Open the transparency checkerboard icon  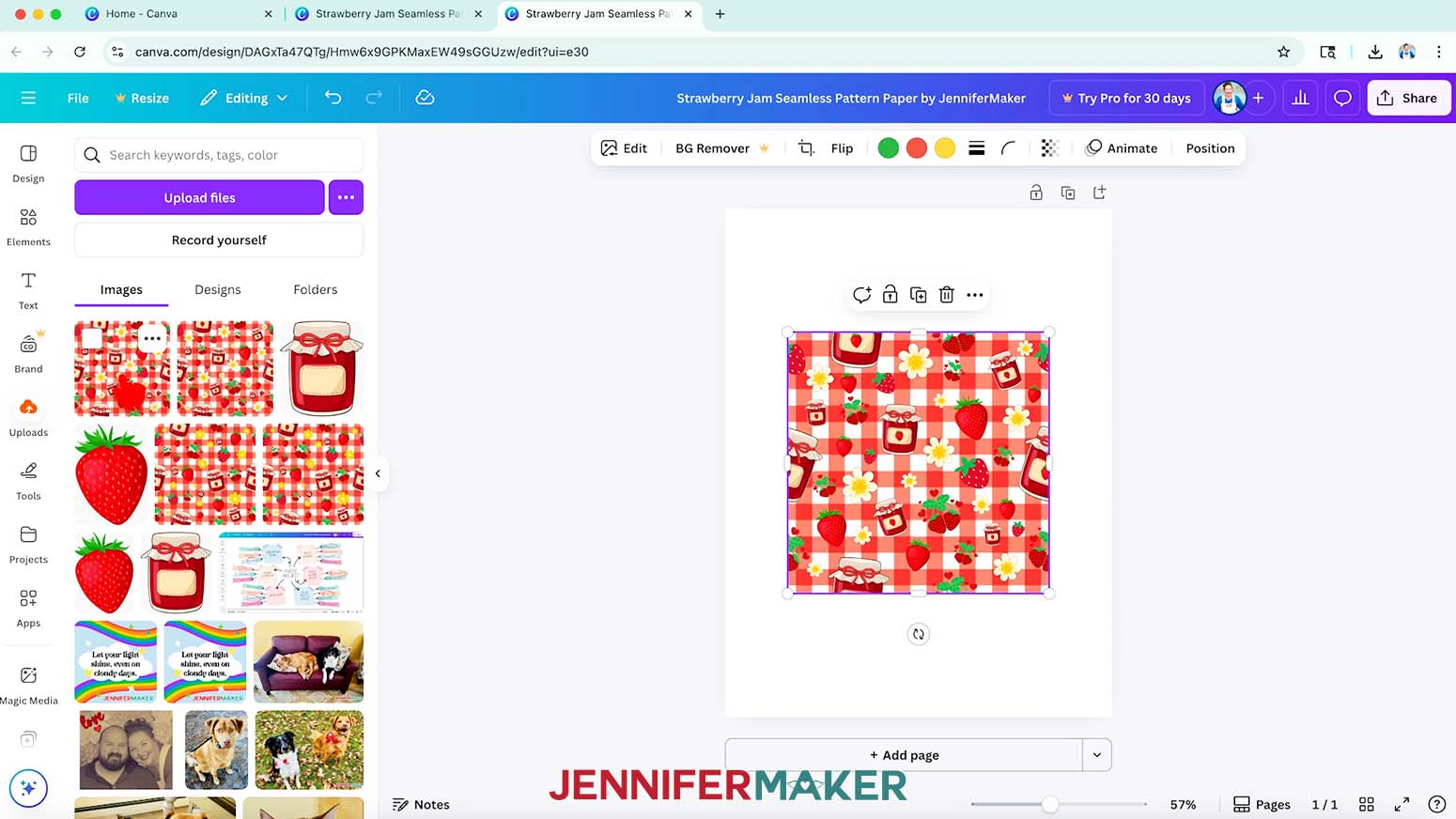coord(1050,148)
